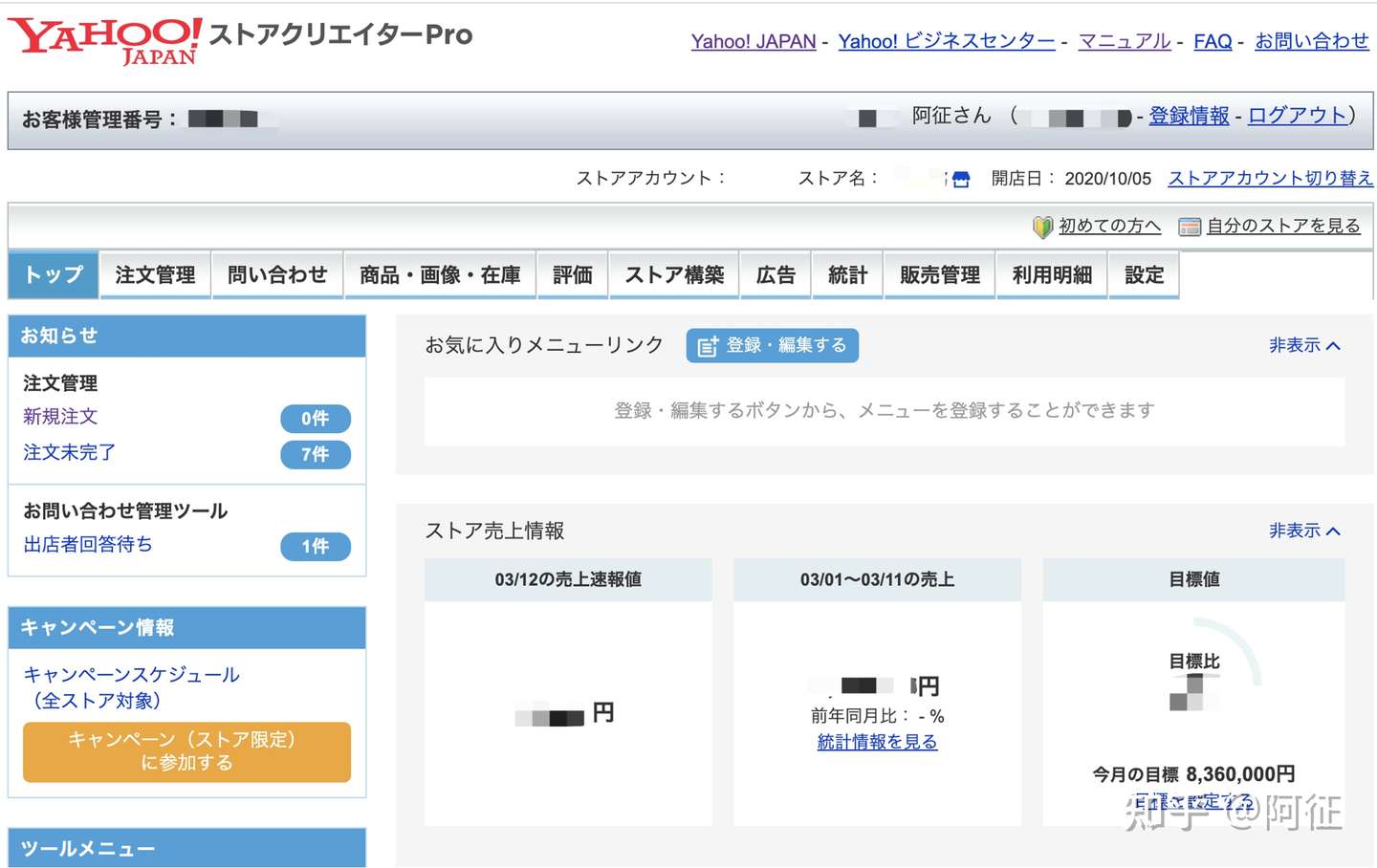Click the お問い合わせ header link
The image size is (1377, 868).
(1312, 41)
